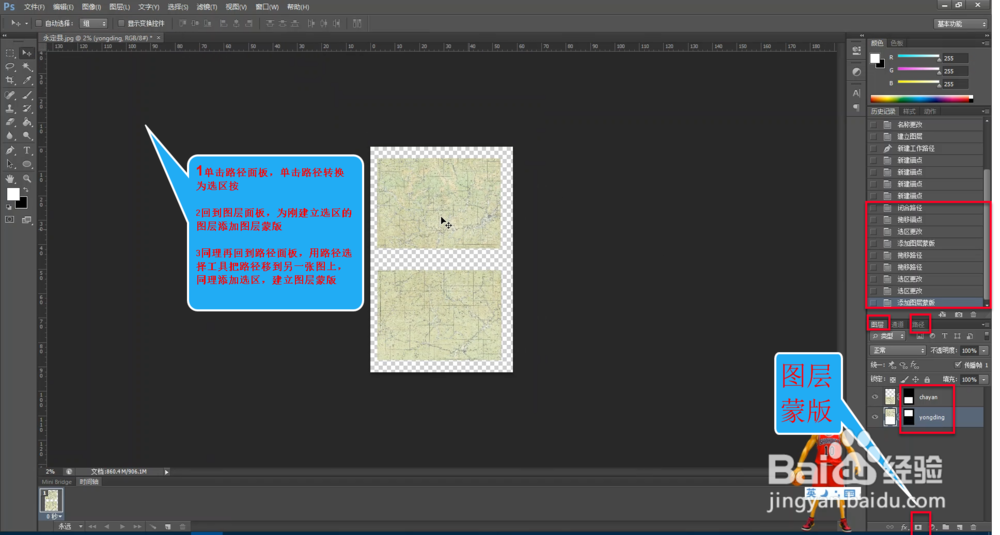Hide the chayan layer eye icon

(x=875, y=397)
